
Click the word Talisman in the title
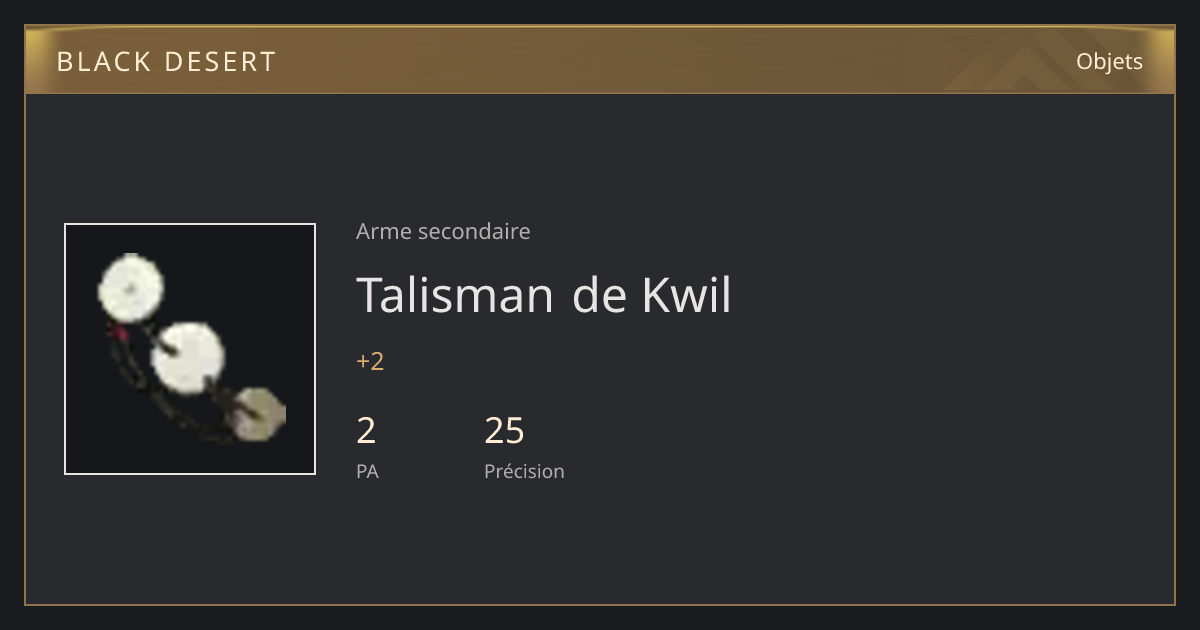[455, 295]
